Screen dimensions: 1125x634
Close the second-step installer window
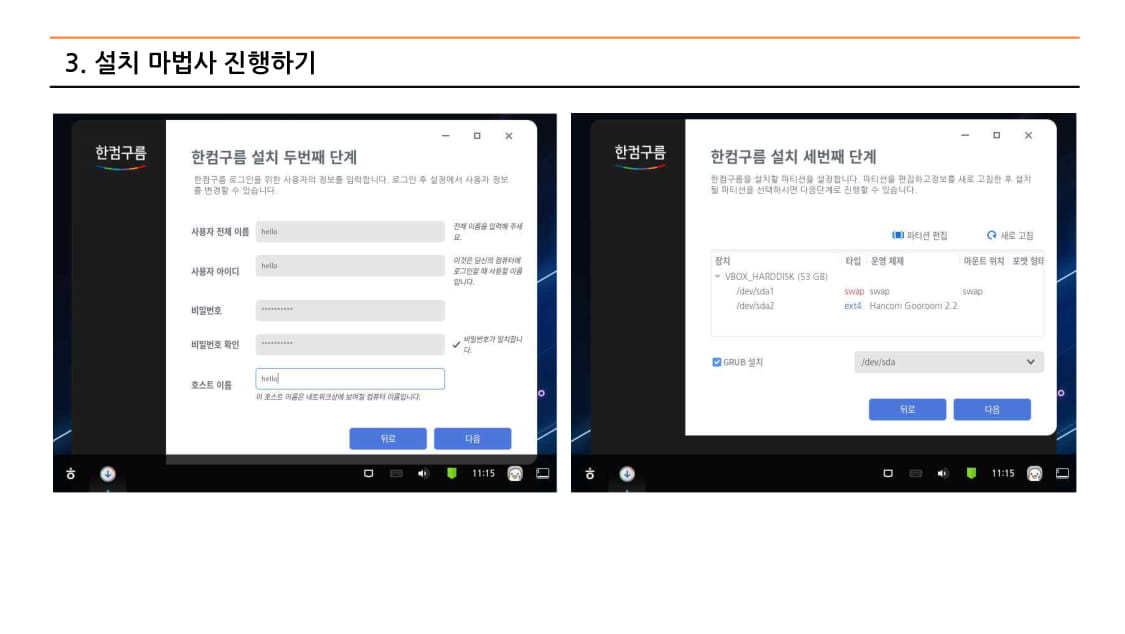509,136
